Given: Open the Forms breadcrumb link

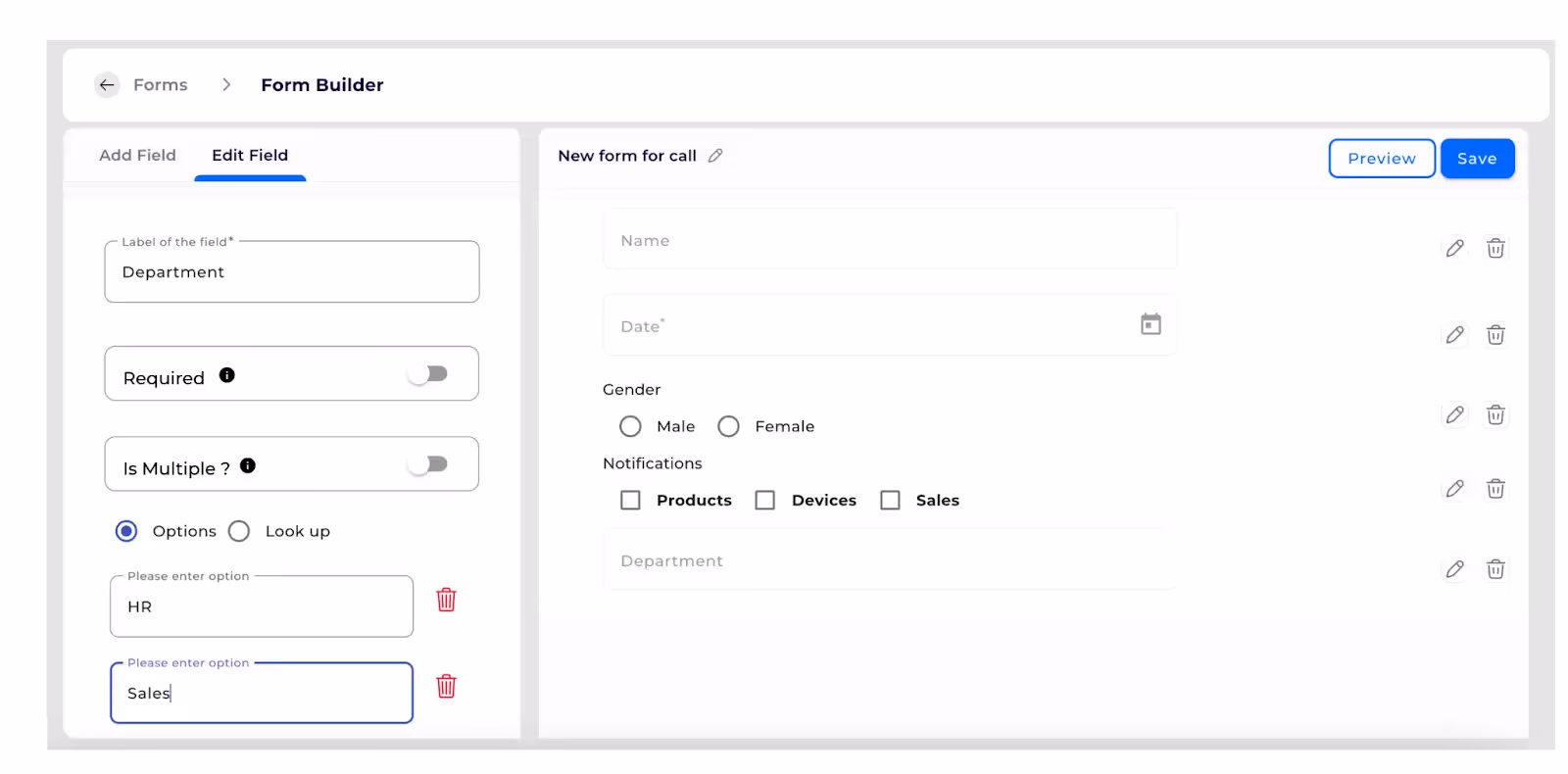Looking at the screenshot, I should pos(161,85).
